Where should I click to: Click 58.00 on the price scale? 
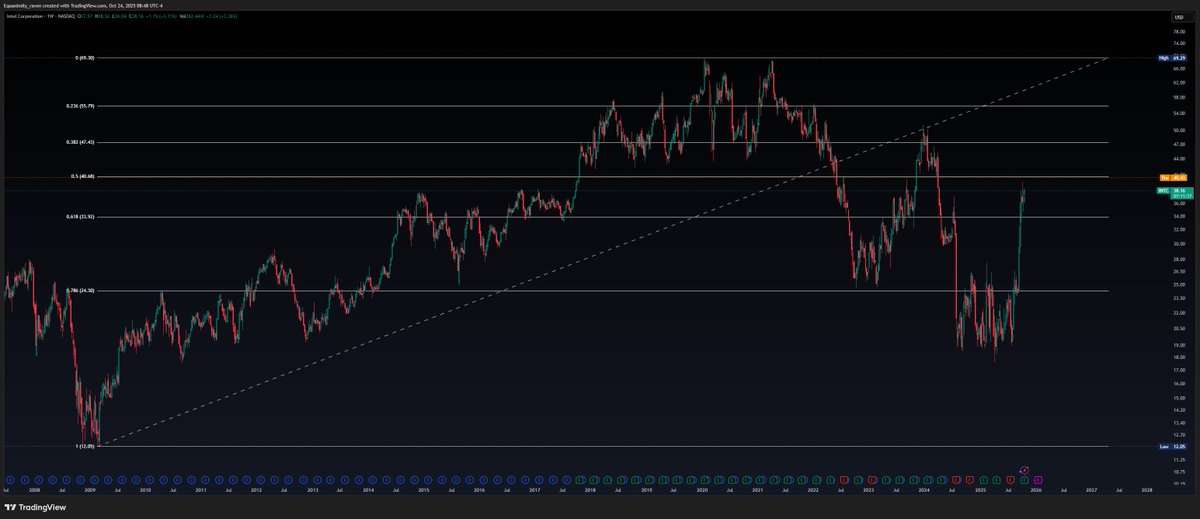(x=1179, y=99)
